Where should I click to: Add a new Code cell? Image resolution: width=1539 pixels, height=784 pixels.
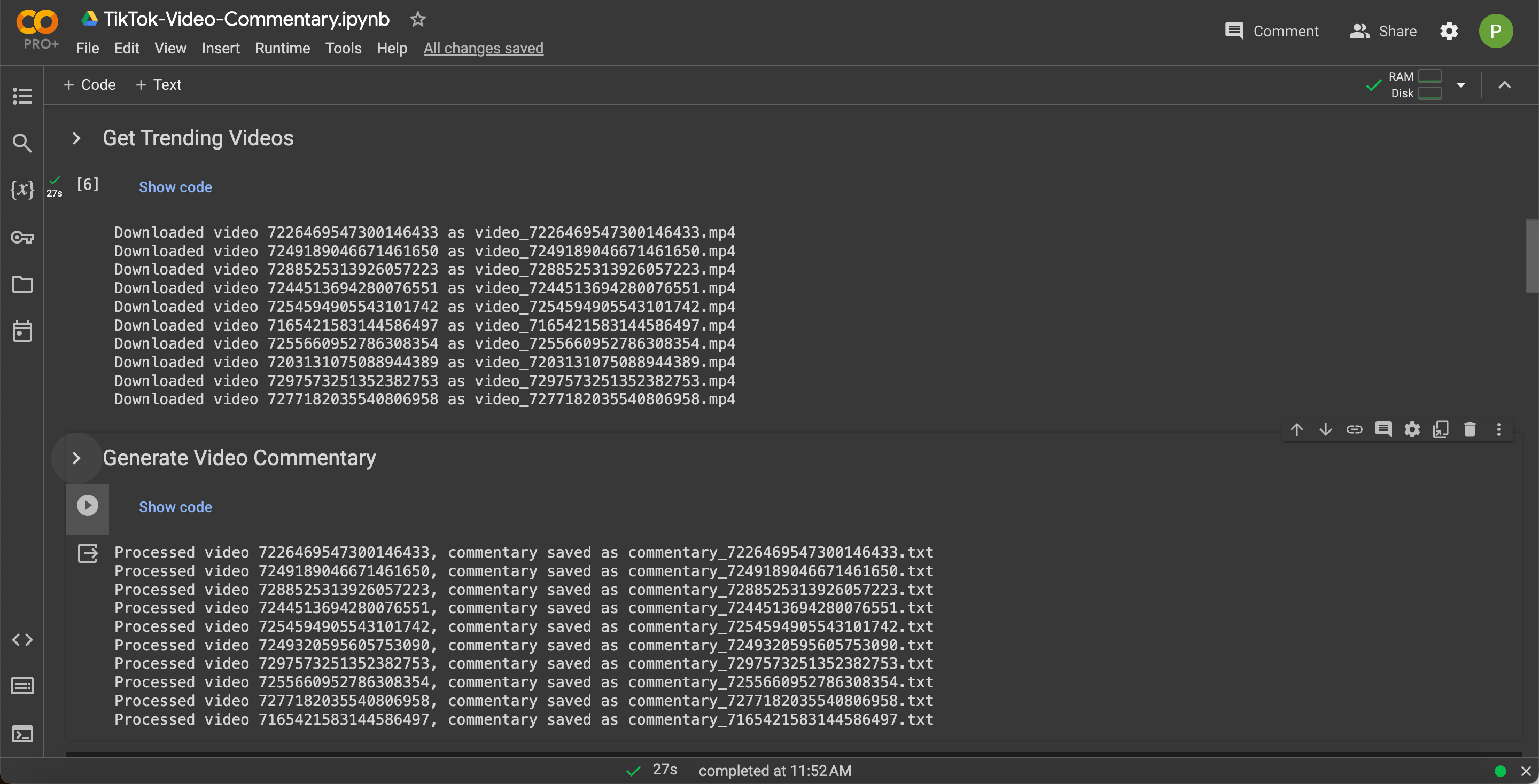pyautogui.click(x=89, y=85)
